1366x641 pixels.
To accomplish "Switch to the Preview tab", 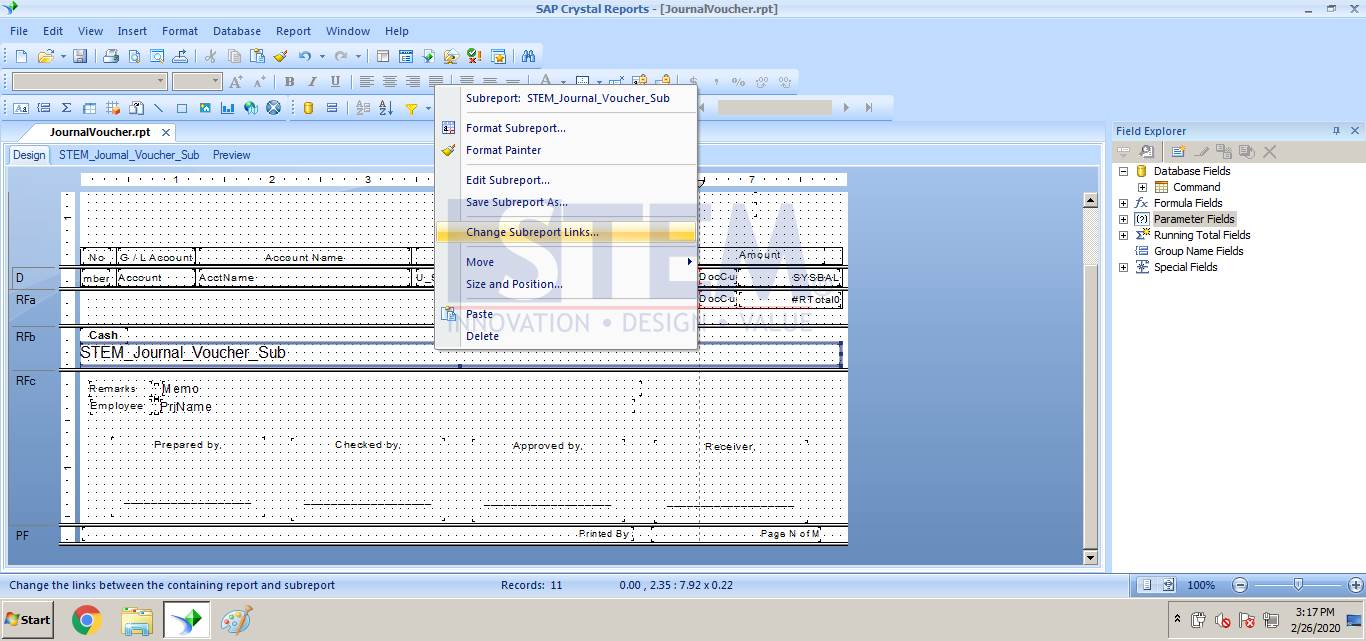I will [x=231, y=155].
